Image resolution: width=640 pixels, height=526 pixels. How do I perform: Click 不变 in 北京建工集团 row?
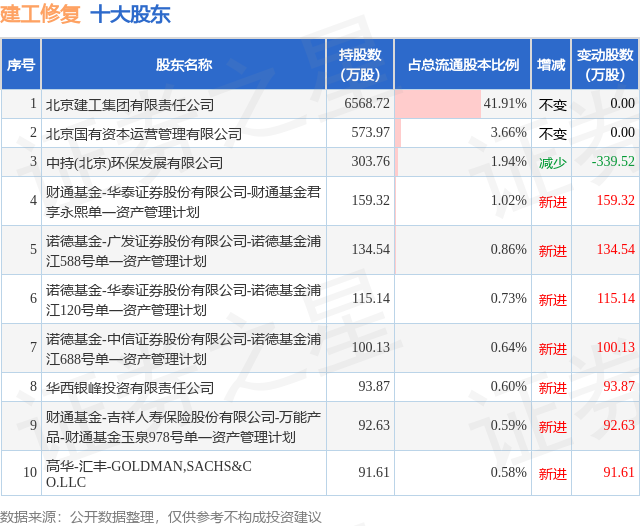(x=552, y=105)
